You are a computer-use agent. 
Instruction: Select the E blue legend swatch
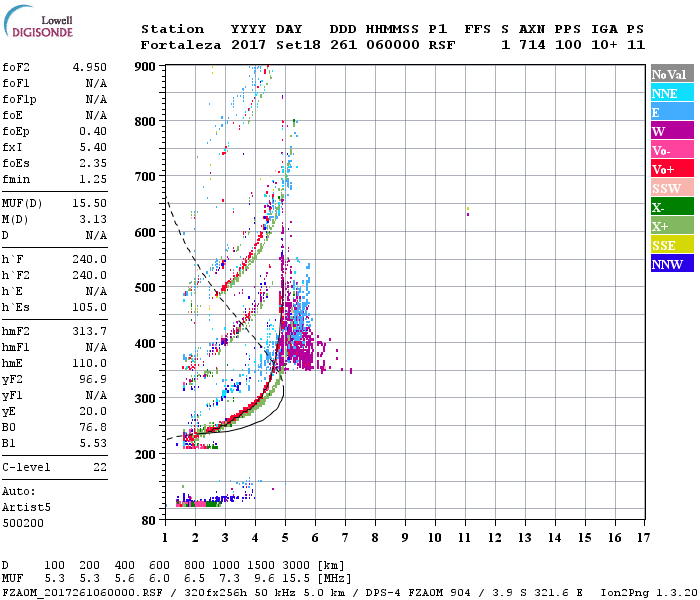pos(672,112)
